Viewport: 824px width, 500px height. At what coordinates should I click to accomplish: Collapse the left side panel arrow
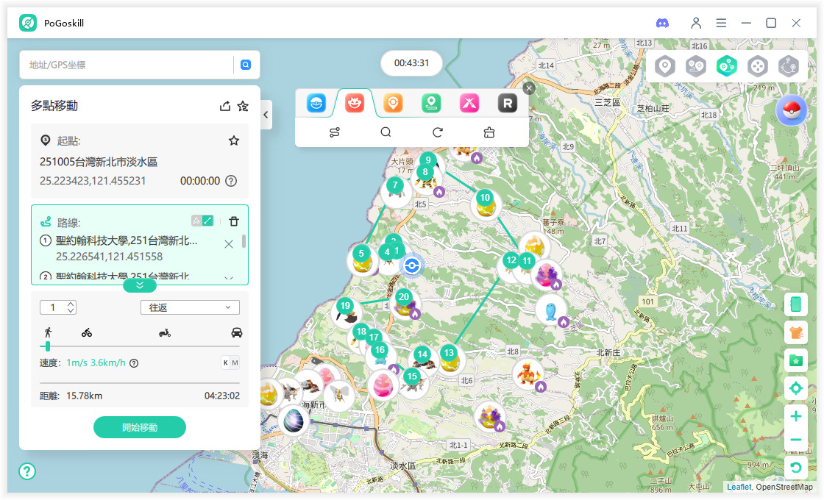pyautogui.click(x=267, y=115)
